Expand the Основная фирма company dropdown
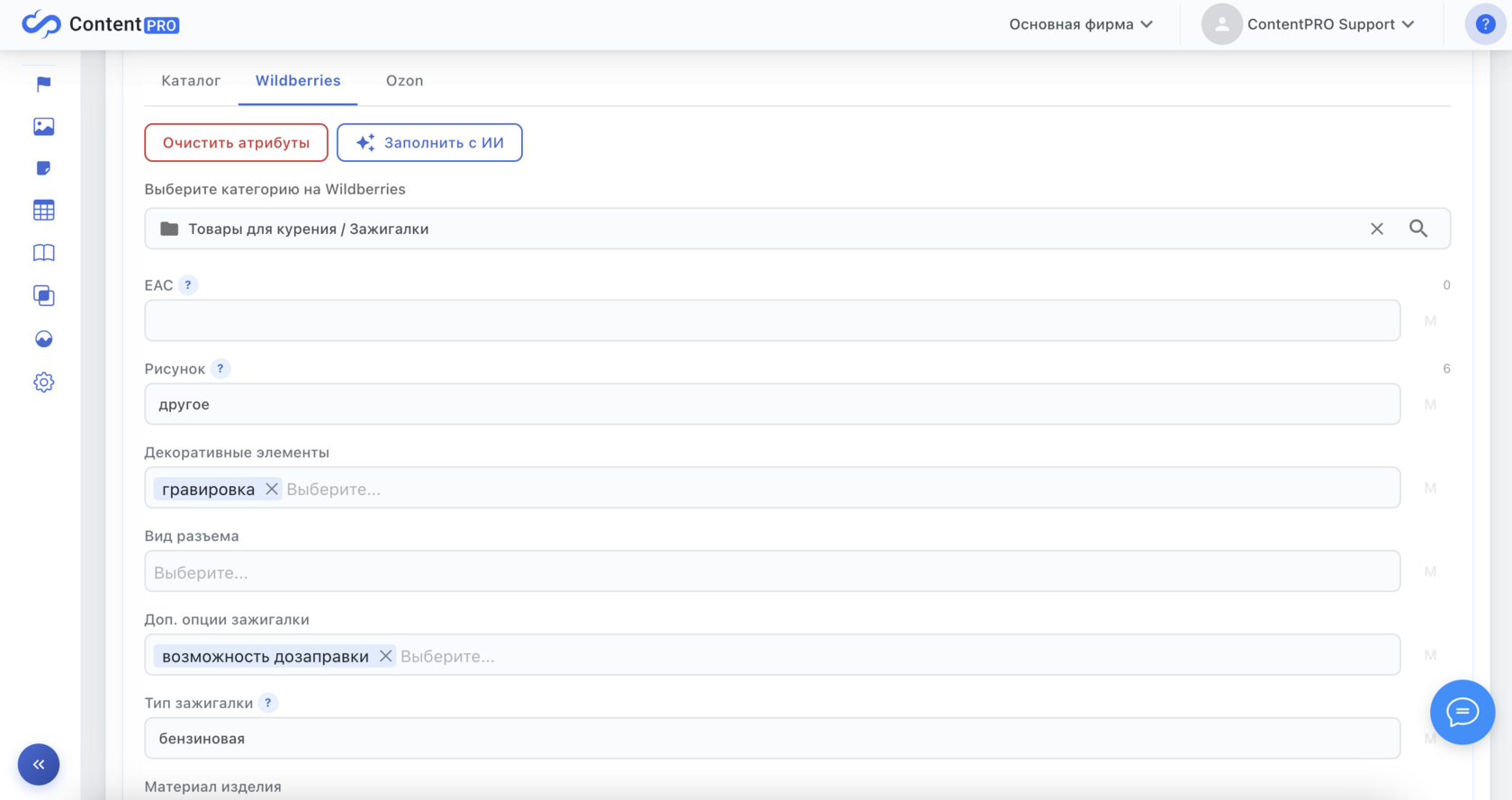1512x800 pixels. pos(1081,24)
